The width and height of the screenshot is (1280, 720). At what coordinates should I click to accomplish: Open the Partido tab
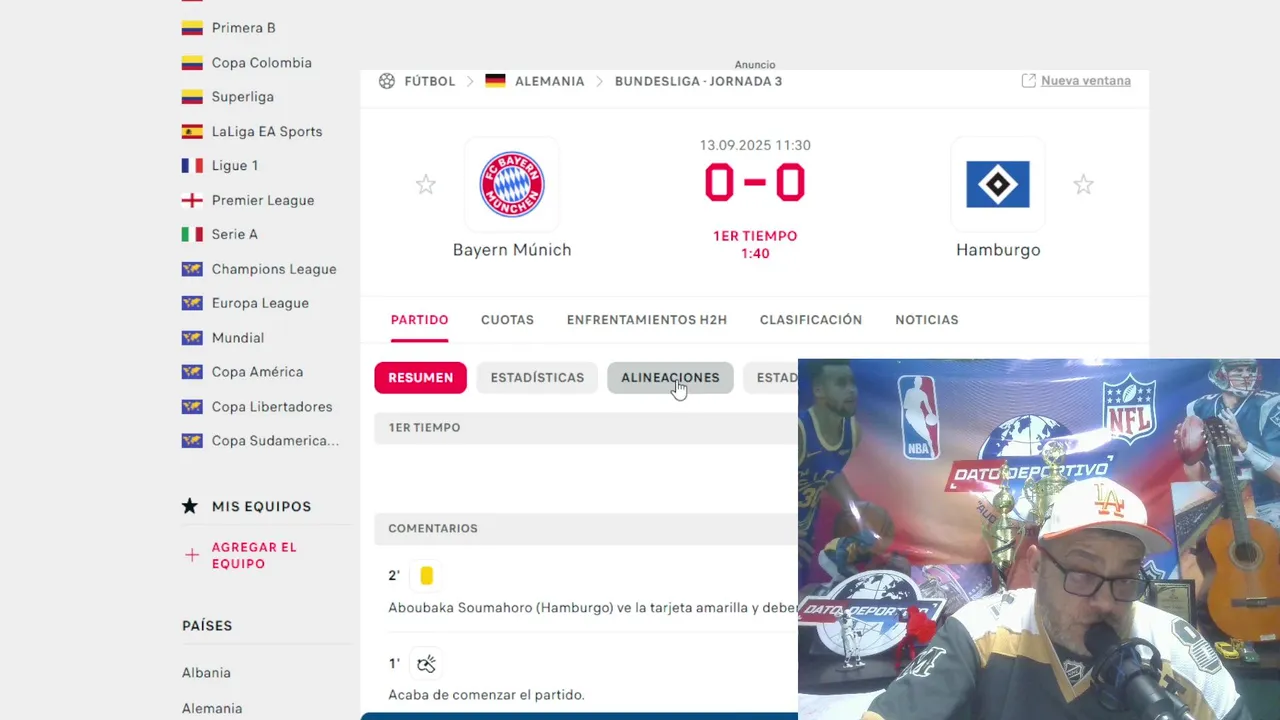click(419, 320)
